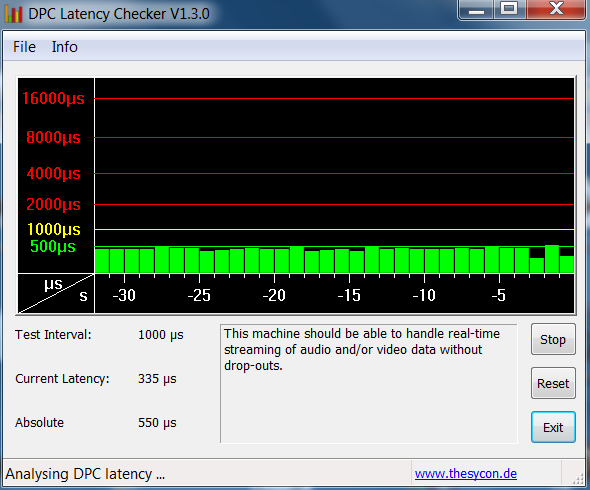Click the µs/s axis unit box
Image resolution: width=590 pixels, height=490 pixels.
56,294
